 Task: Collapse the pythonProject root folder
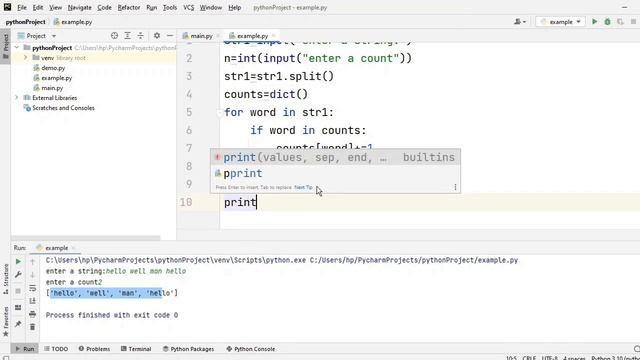[17, 48]
